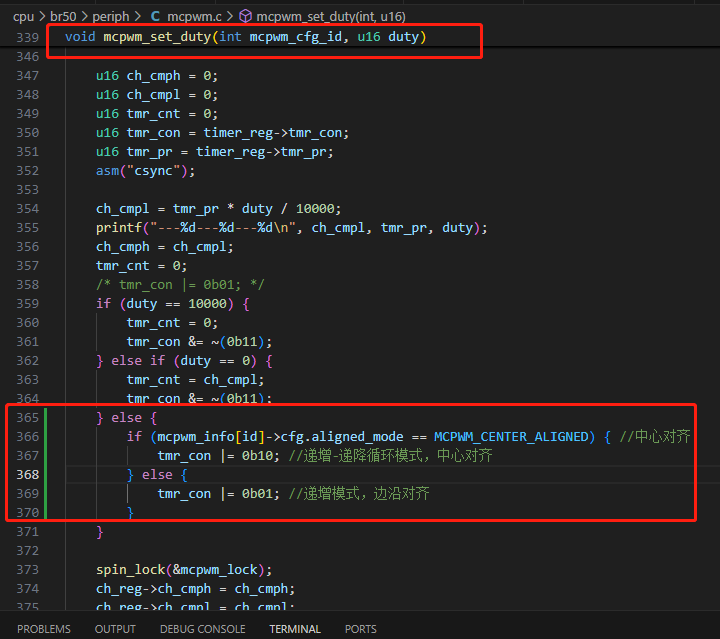Click 'if (duty == 10000)' condition
720x639 pixels.
tap(165, 304)
